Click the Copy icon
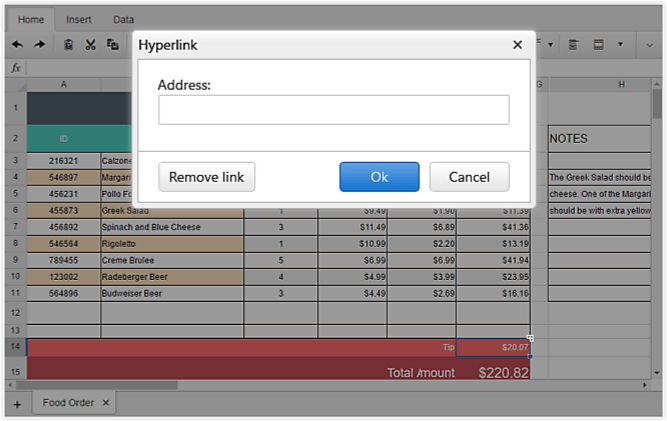667x421 pixels. 112,44
